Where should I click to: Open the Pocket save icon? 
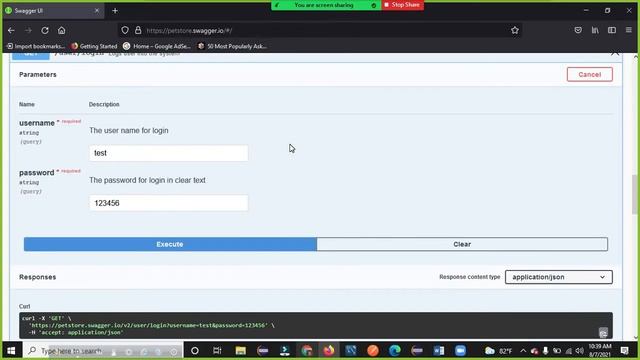pos(578,30)
